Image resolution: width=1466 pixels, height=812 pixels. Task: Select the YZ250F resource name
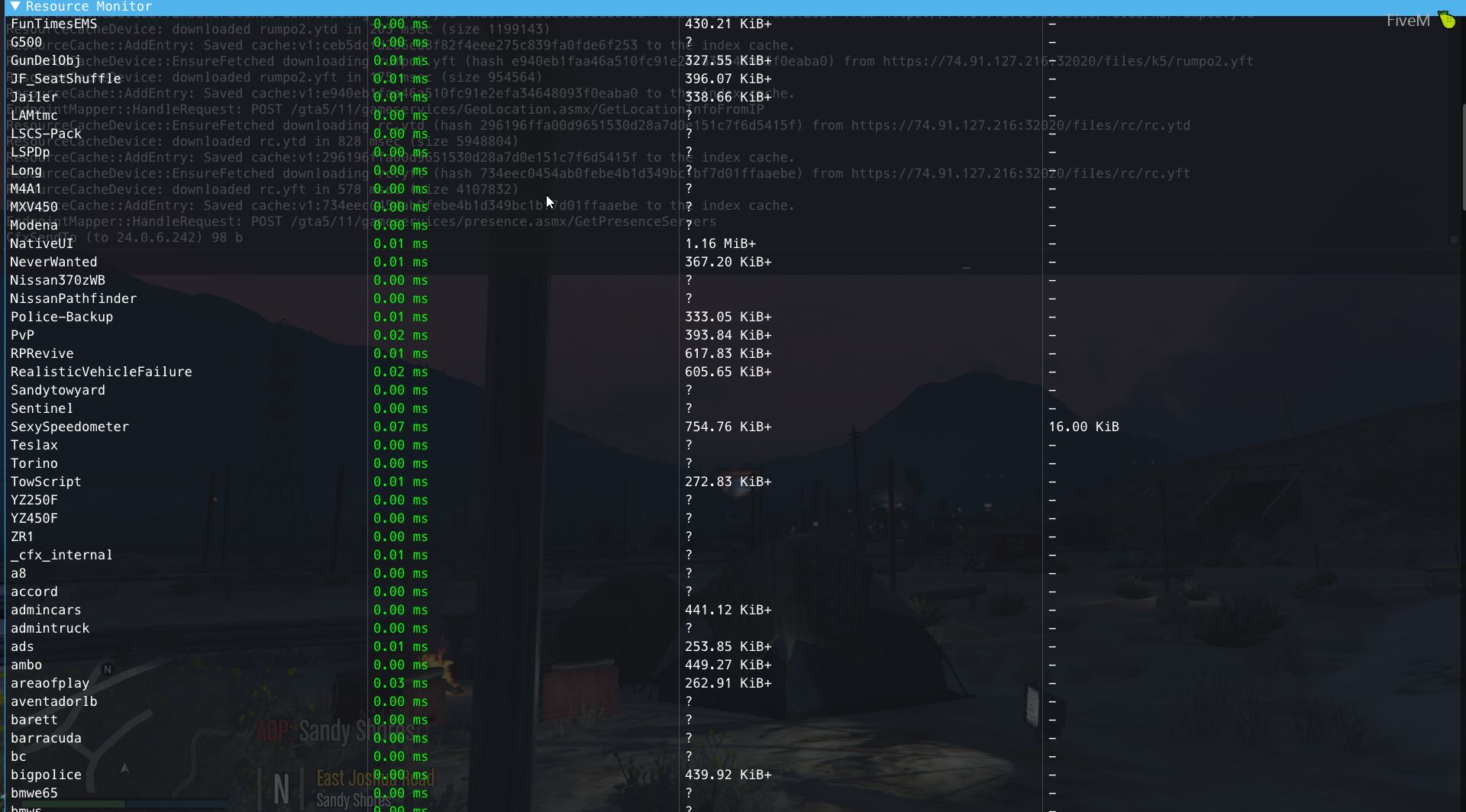[x=34, y=500]
